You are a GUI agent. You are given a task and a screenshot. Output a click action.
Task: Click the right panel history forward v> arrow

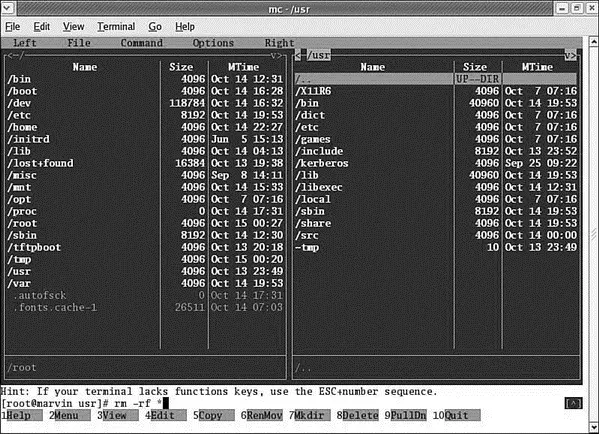point(570,56)
